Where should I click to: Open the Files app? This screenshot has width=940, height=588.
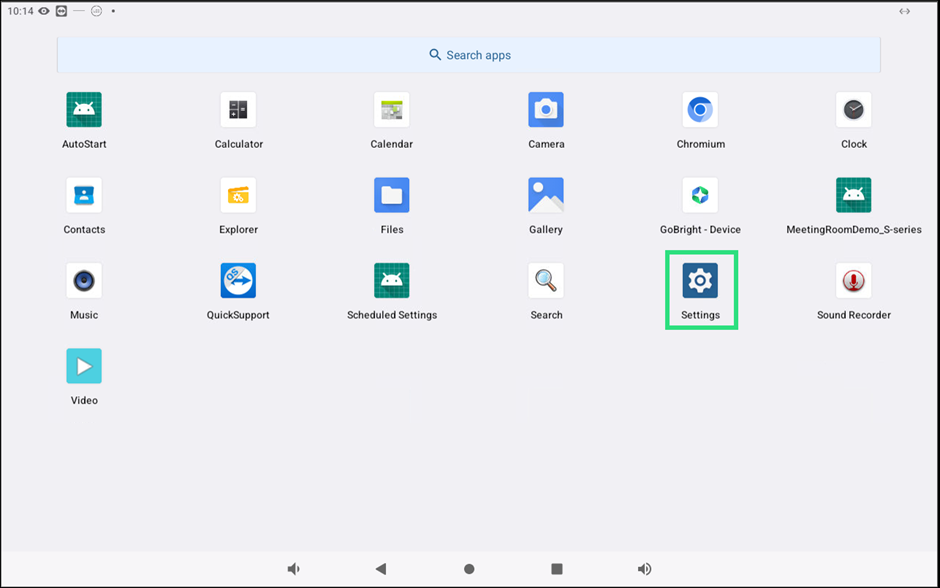pyautogui.click(x=391, y=195)
